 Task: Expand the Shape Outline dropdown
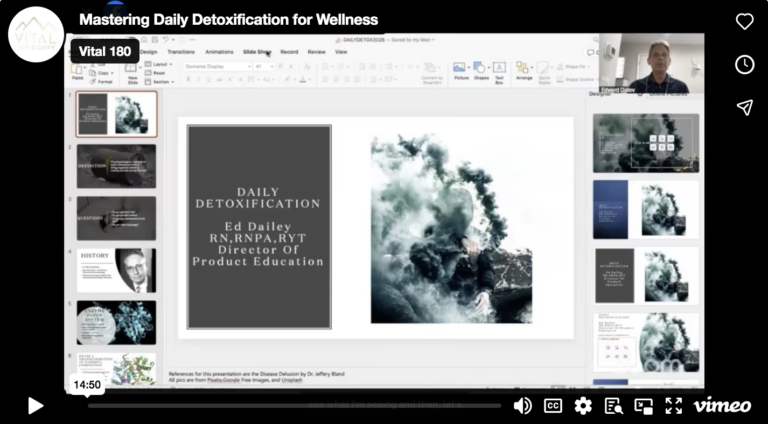click(x=577, y=79)
